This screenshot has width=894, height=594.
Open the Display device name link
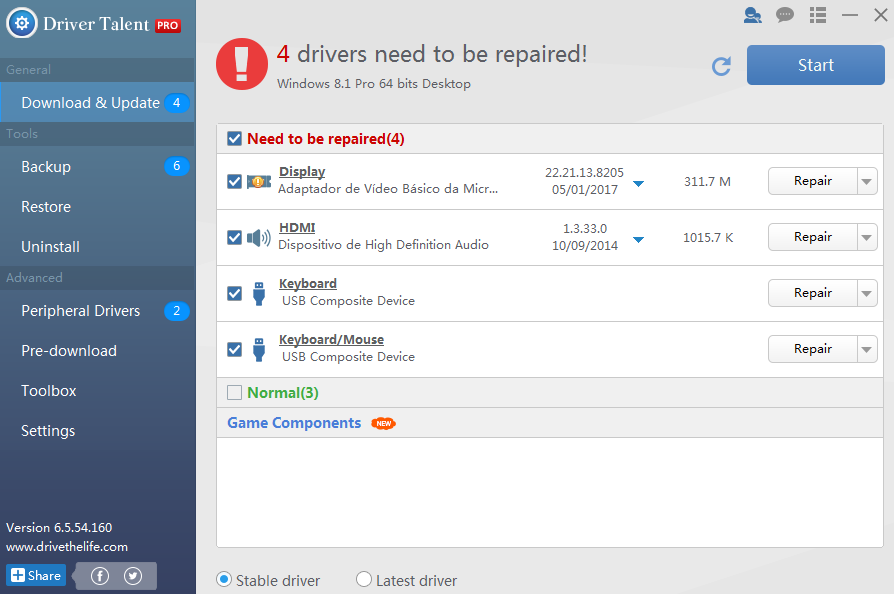[x=302, y=172]
